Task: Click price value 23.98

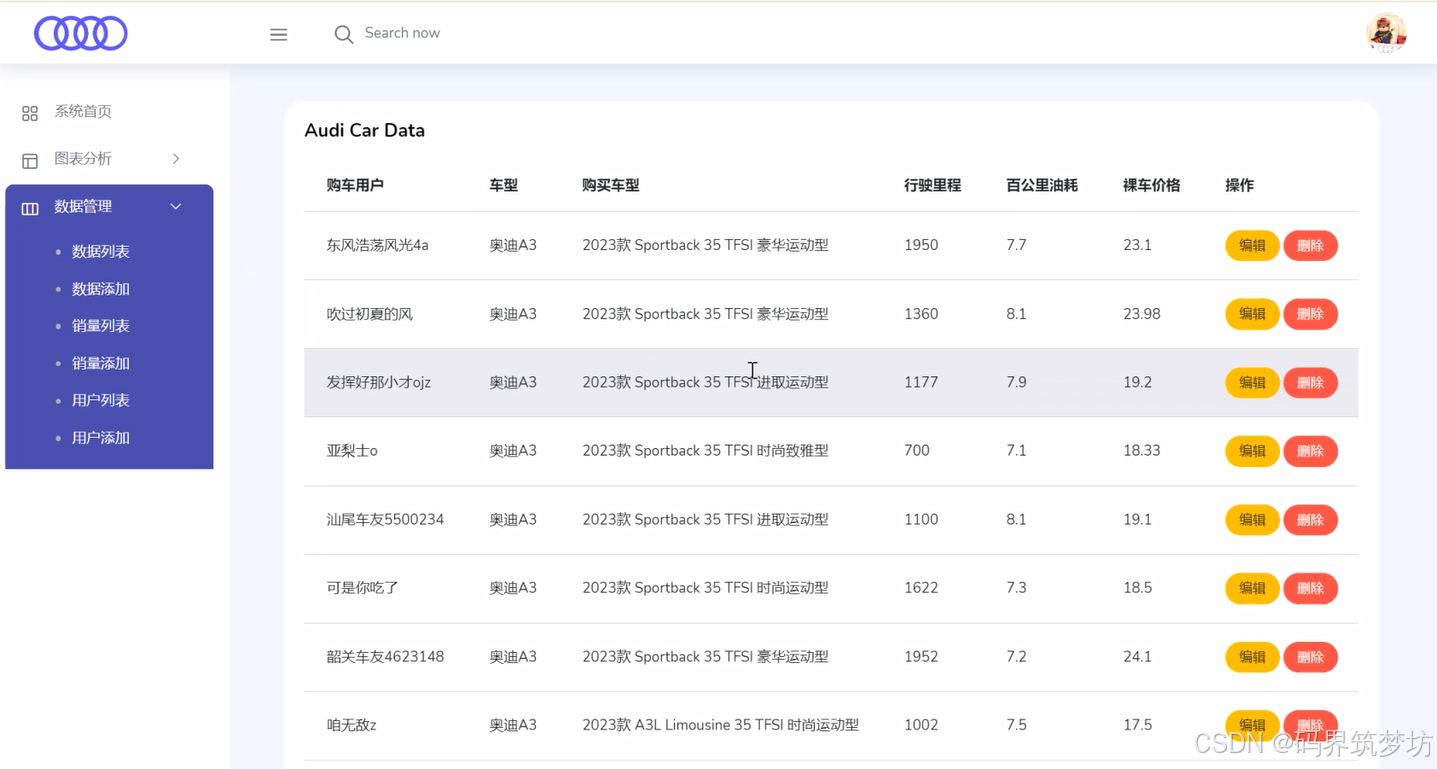Action: tap(1142, 314)
